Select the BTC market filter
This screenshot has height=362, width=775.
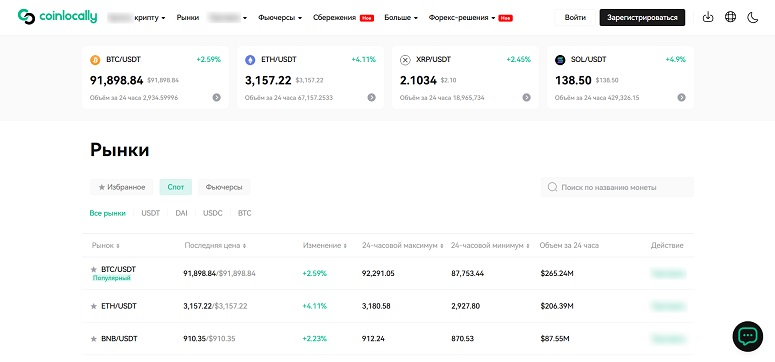[x=245, y=213]
